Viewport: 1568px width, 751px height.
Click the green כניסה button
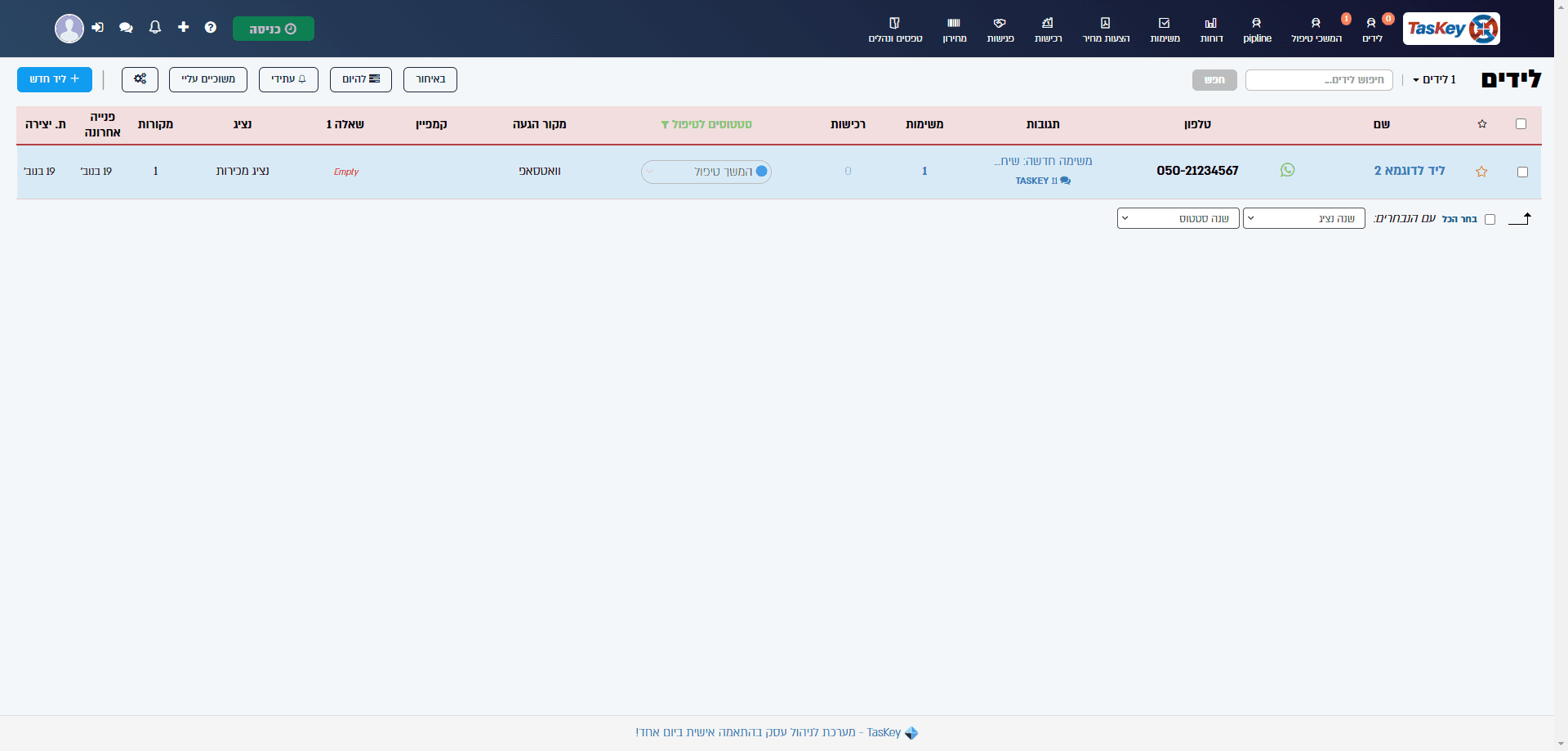click(x=274, y=29)
